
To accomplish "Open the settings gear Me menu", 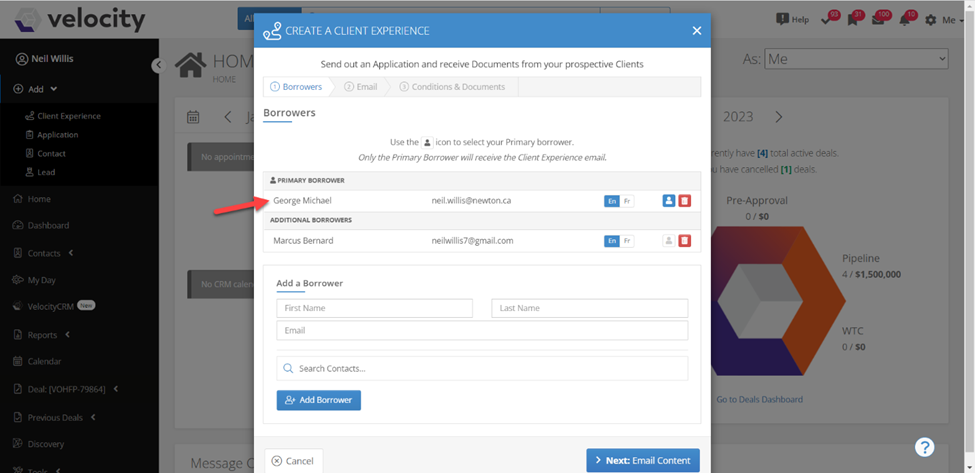I will (944, 20).
